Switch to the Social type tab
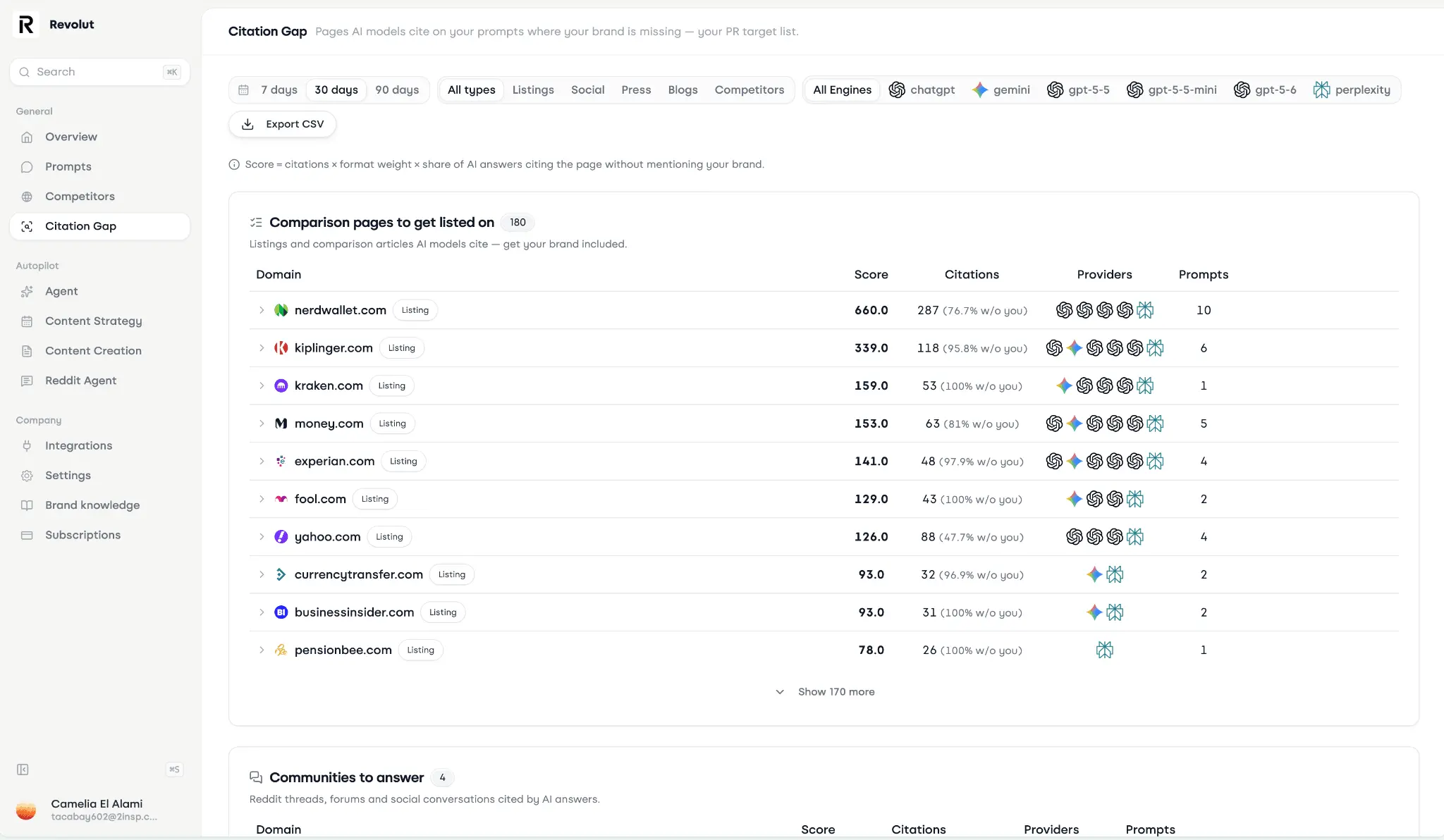The height and width of the screenshot is (840, 1444). [588, 90]
